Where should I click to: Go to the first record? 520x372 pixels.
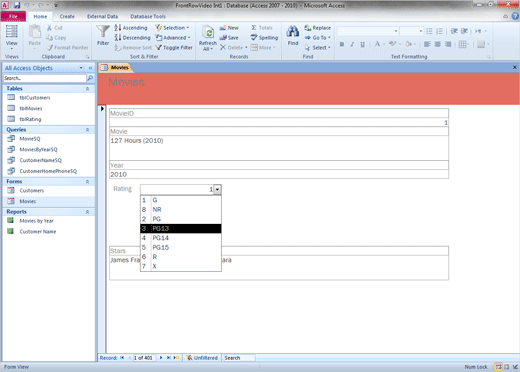[x=122, y=358]
